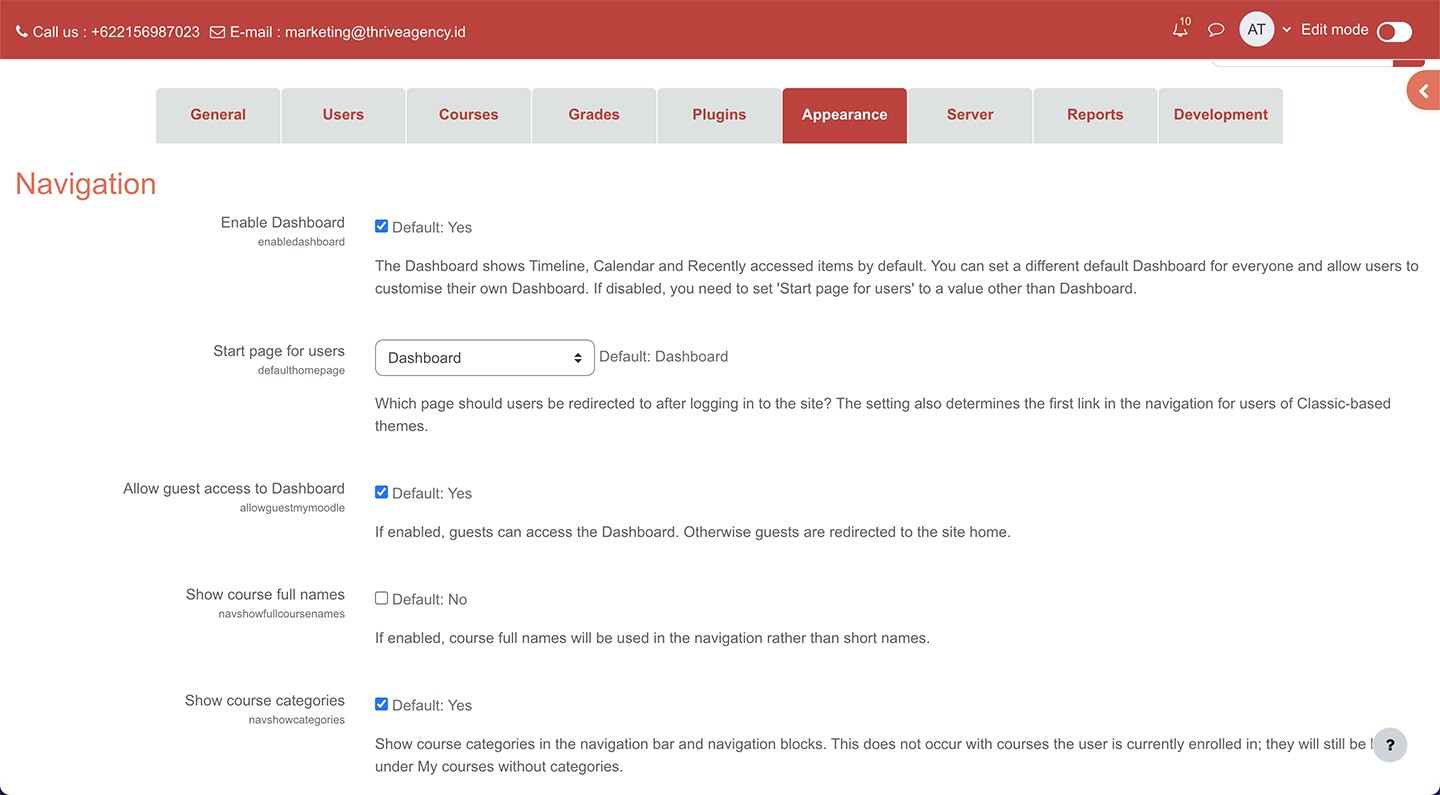The width and height of the screenshot is (1440, 795).
Task: Go to the Development tab
Action: coord(1220,115)
